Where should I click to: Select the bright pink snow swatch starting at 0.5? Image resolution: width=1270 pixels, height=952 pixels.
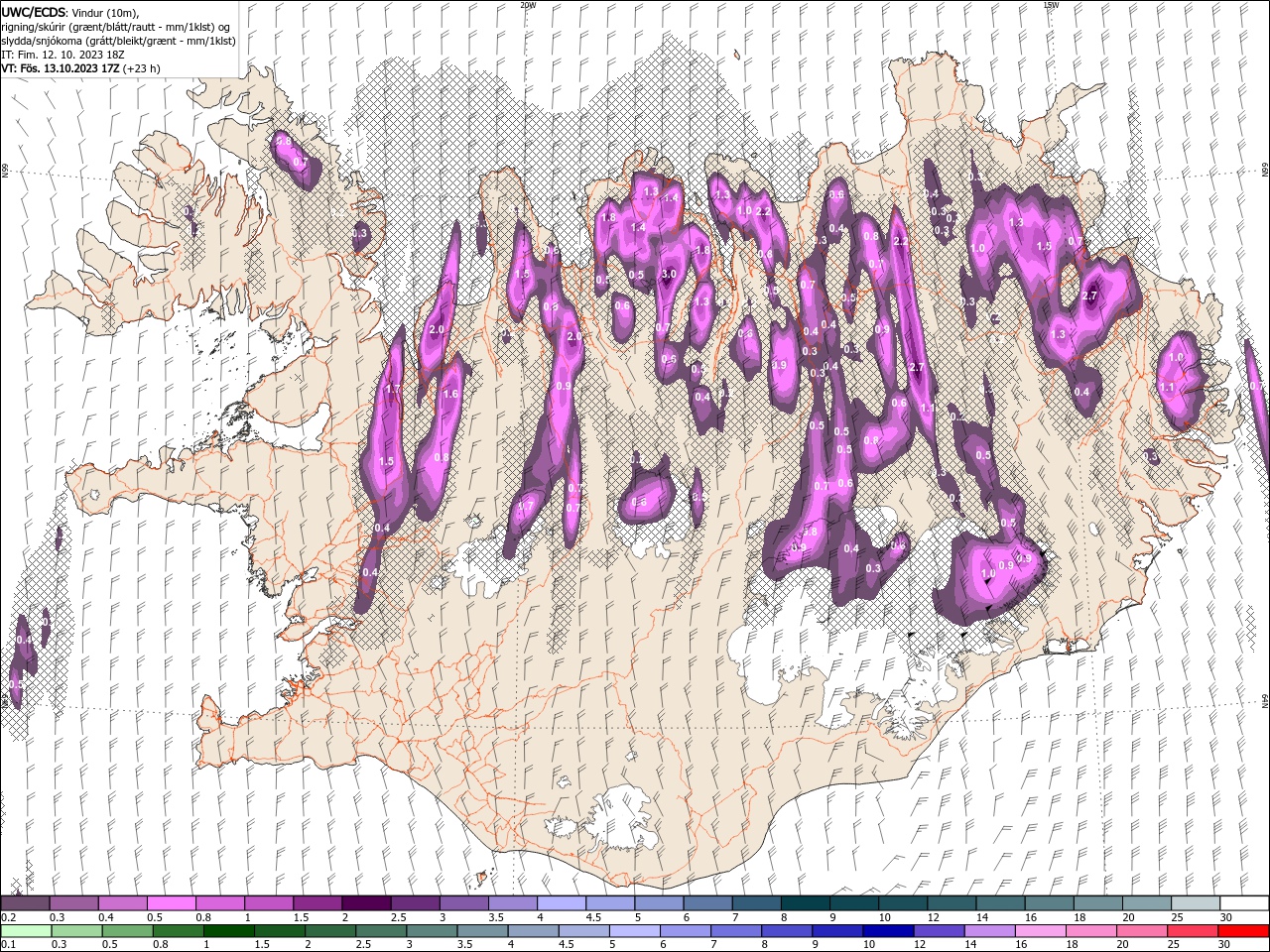click(x=171, y=902)
